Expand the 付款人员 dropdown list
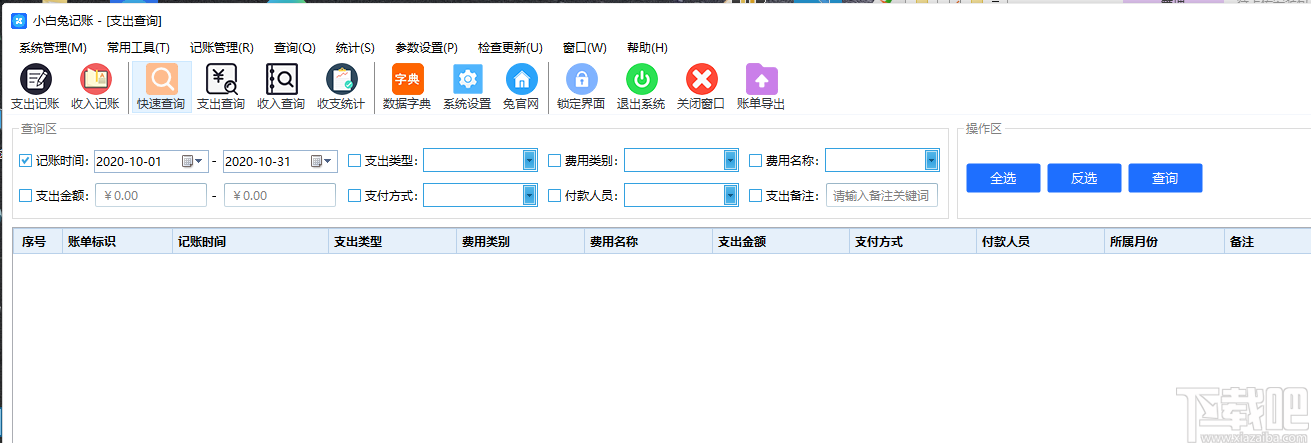Screen dimensions: 1311x443 [x=731, y=195]
